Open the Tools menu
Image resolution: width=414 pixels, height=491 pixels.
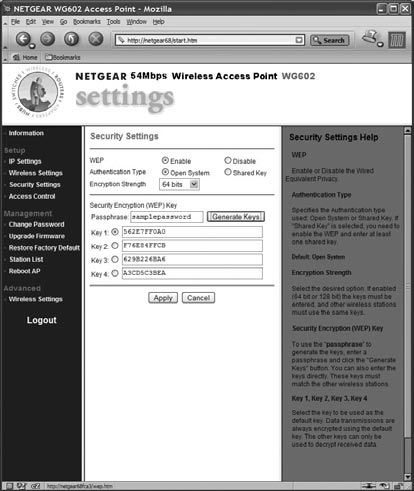pyautogui.click(x=113, y=22)
